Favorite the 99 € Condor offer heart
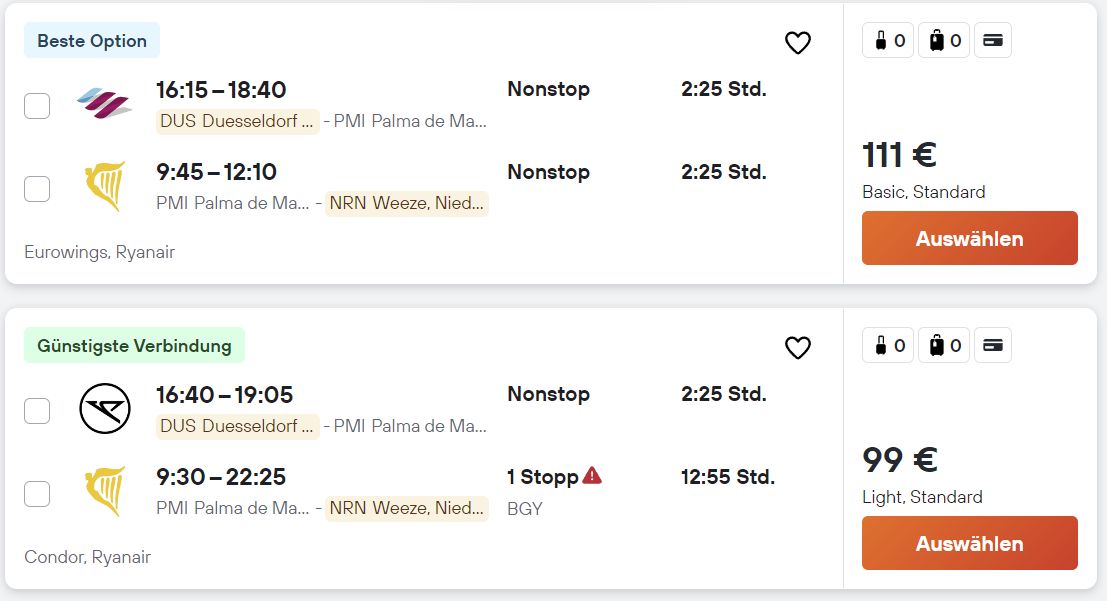The image size is (1107, 601). (x=798, y=347)
